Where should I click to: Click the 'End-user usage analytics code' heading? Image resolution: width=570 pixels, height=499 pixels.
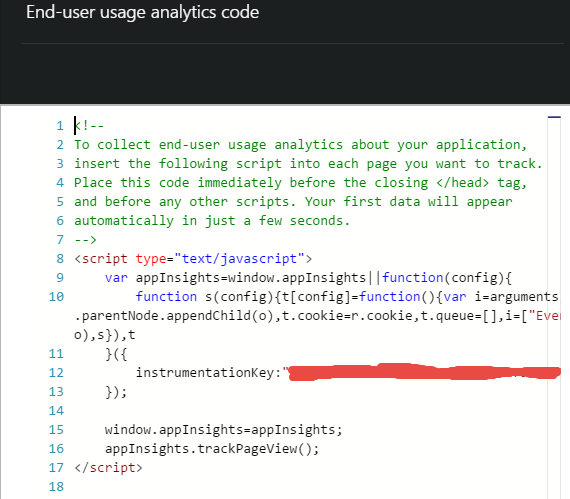click(142, 13)
